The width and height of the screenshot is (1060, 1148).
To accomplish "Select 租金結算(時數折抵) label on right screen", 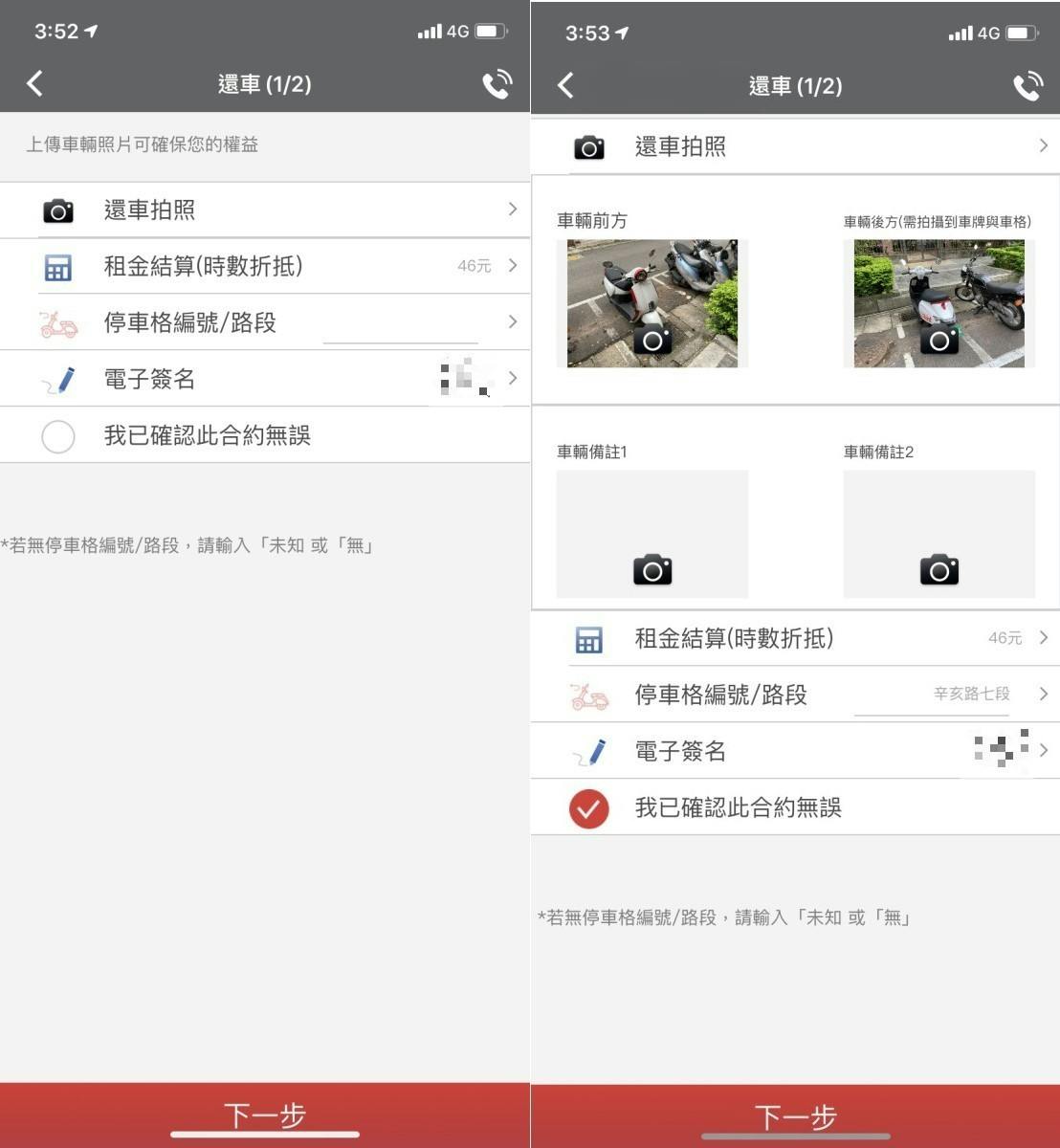I will click(x=734, y=639).
